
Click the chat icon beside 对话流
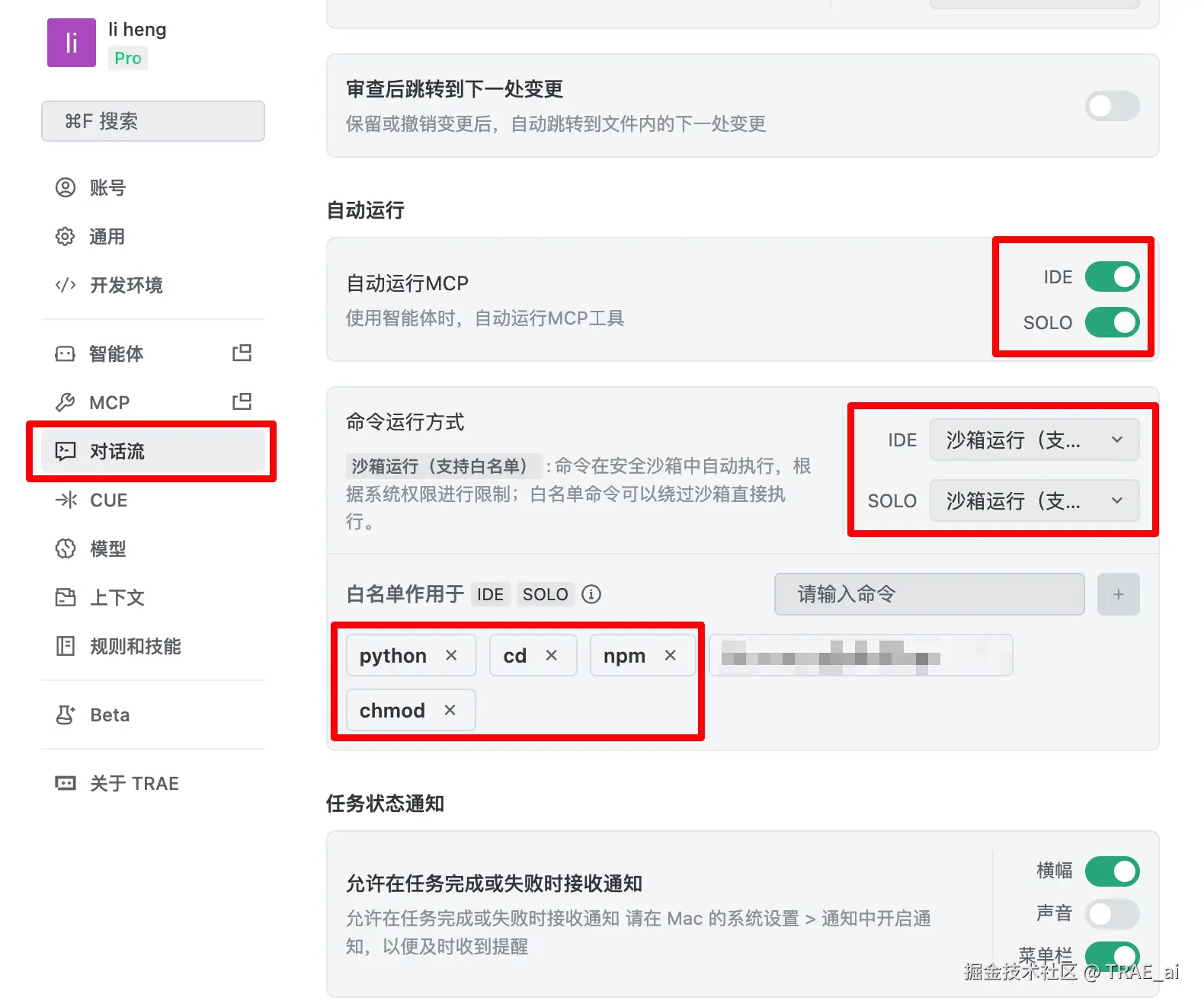tap(66, 451)
